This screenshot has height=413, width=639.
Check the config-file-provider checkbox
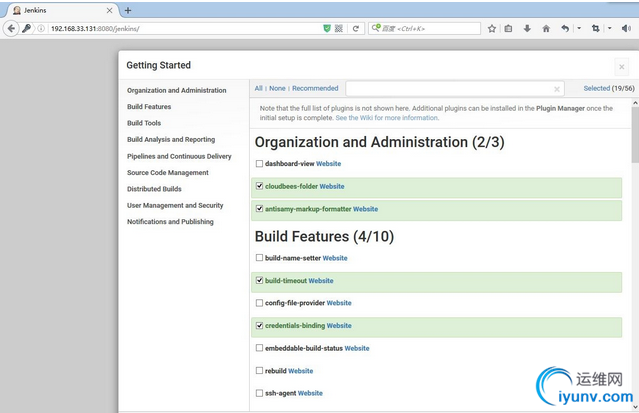pos(259,303)
